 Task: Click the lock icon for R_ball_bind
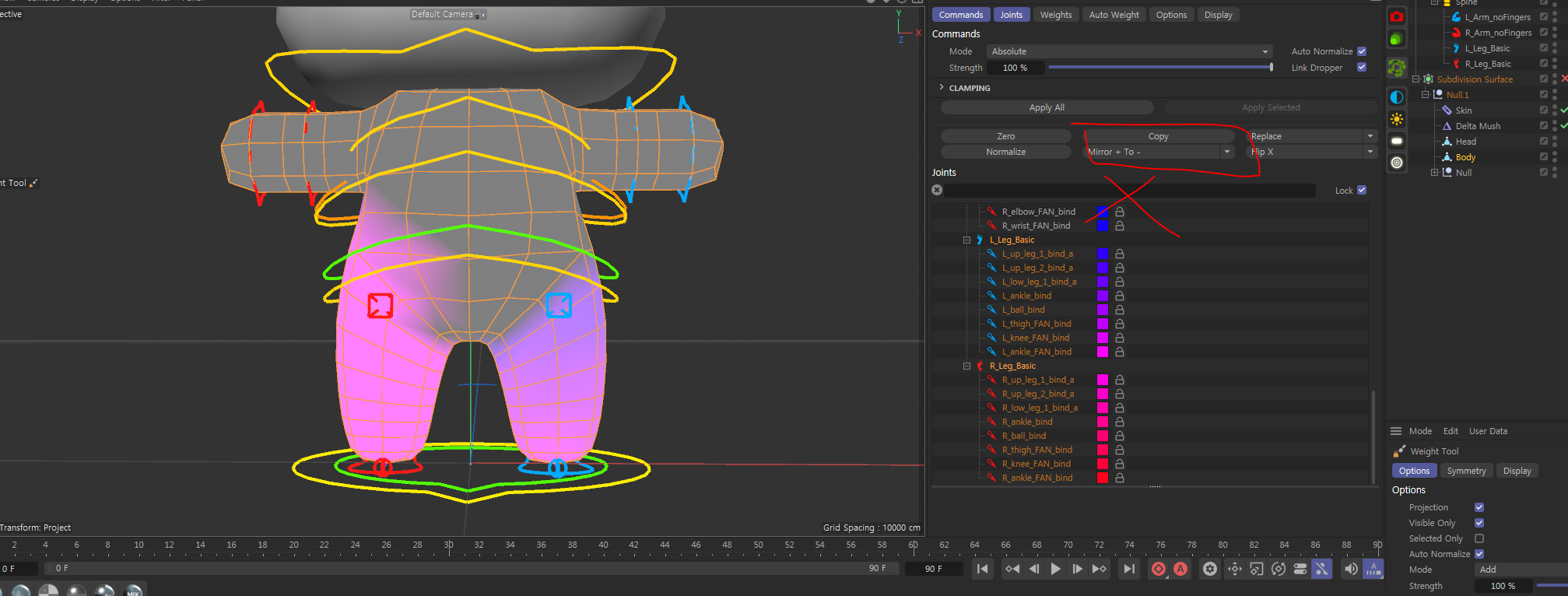pos(1120,436)
